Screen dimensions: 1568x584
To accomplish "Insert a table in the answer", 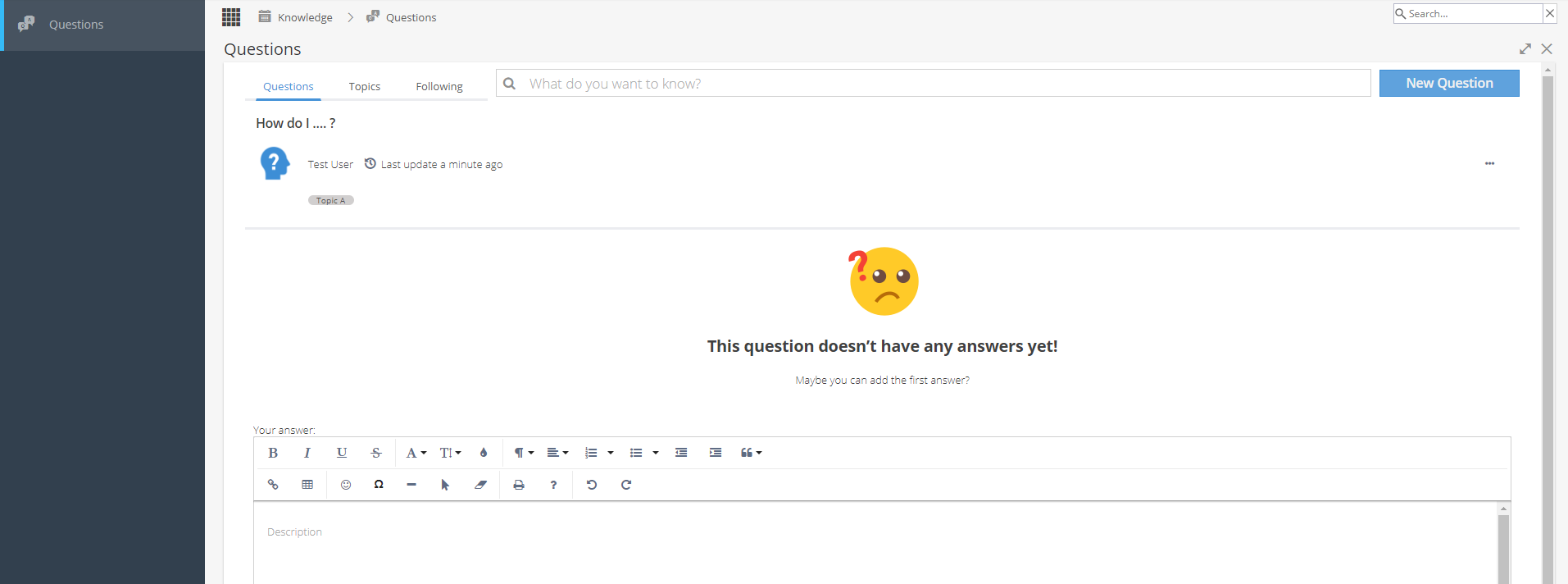I will point(307,485).
